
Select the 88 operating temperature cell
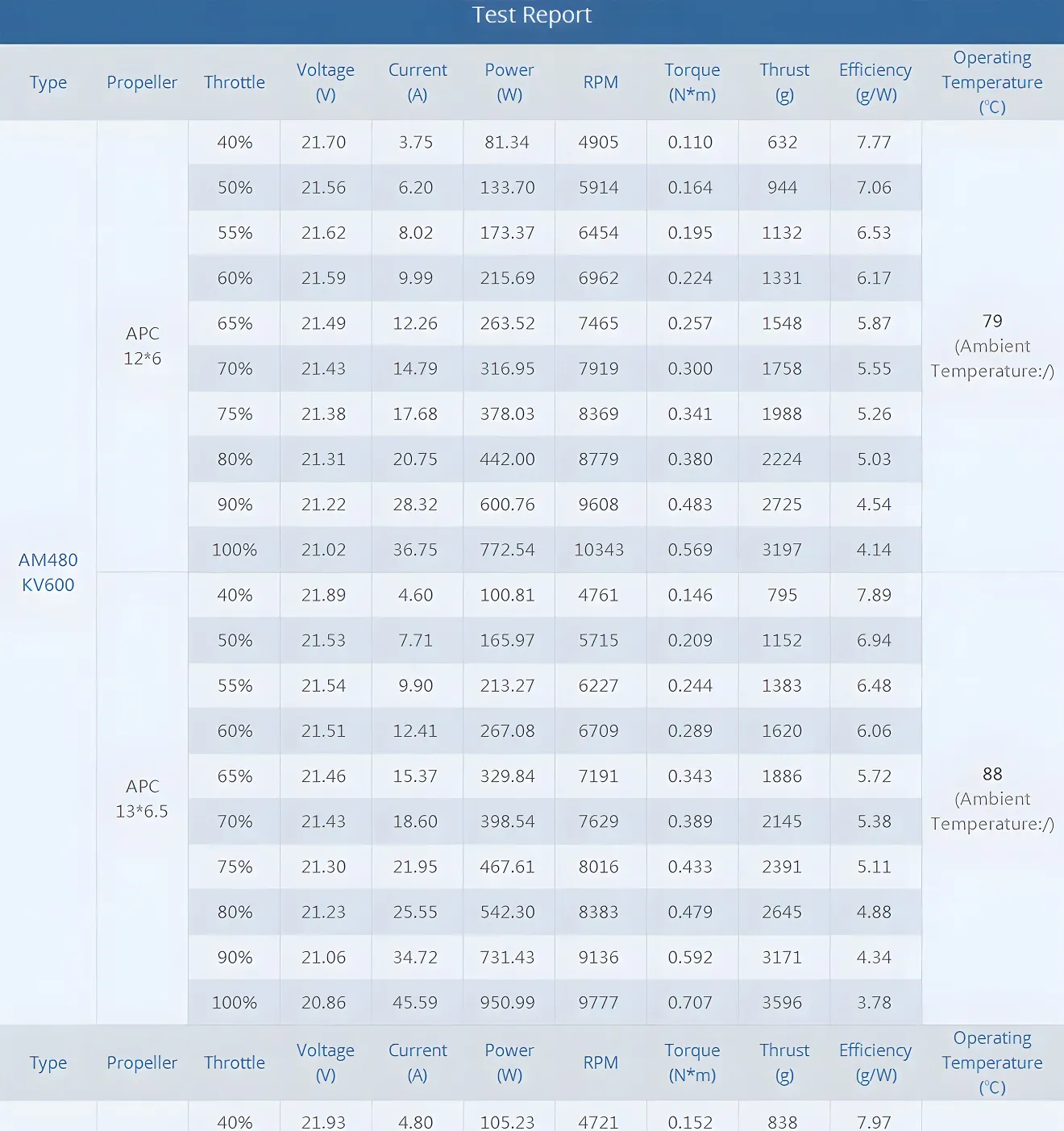click(992, 798)
